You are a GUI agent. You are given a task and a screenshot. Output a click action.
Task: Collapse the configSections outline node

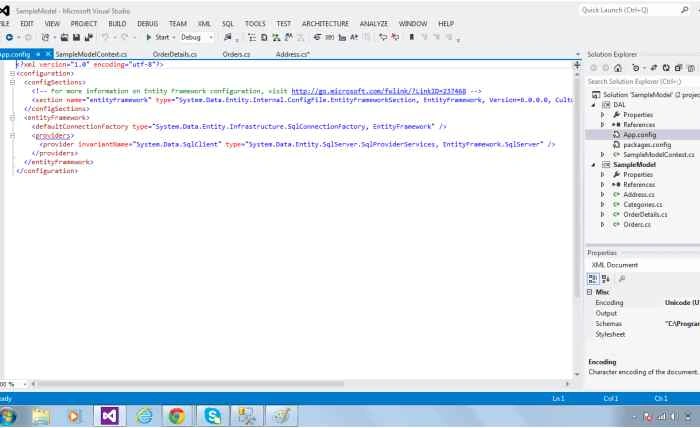point(12,82)
